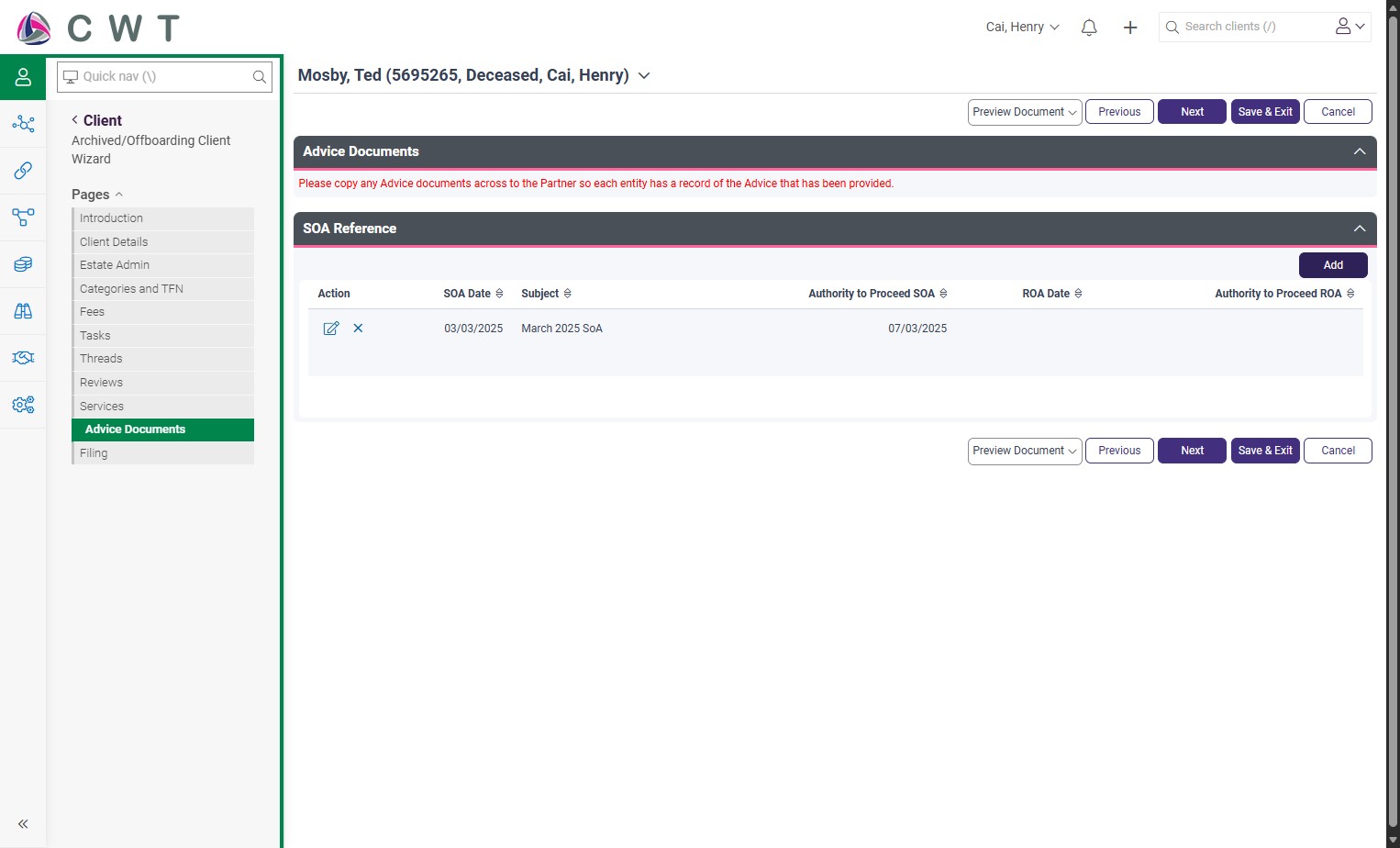
Task: Click the plus add icon in header
Action: 1130,28
